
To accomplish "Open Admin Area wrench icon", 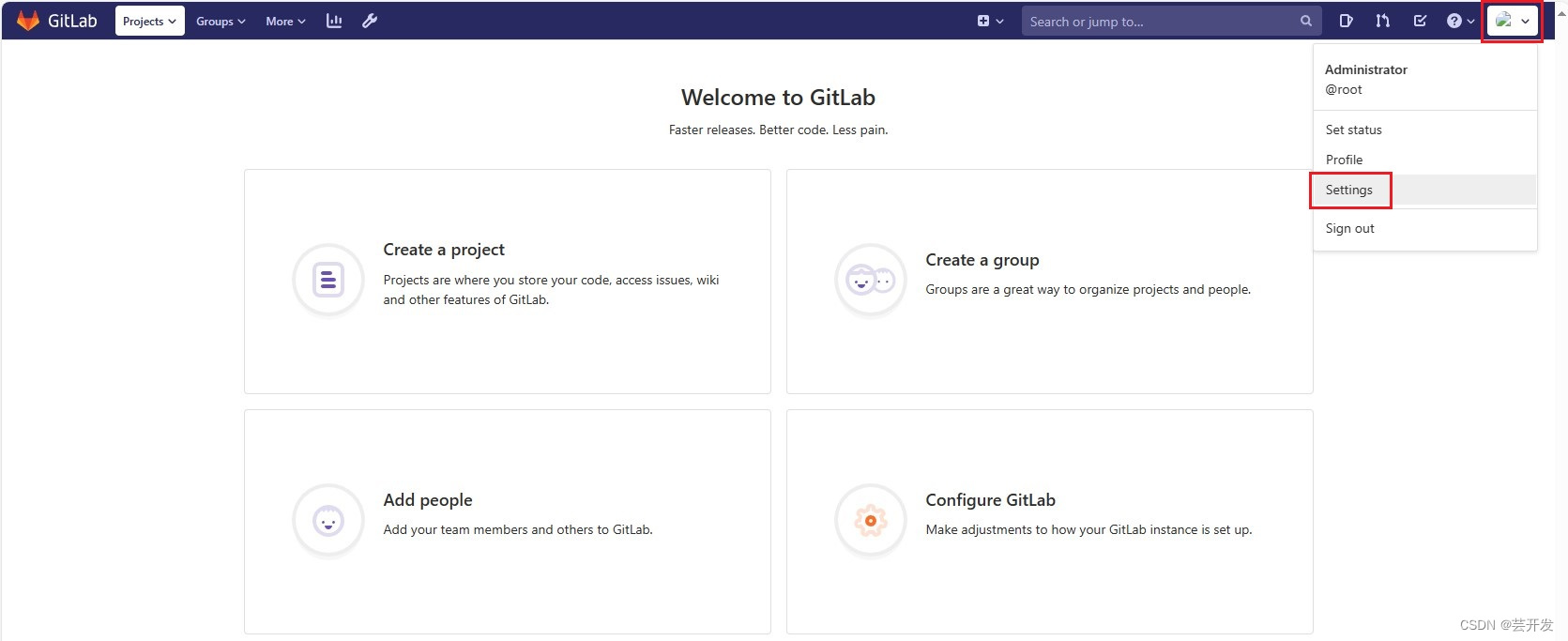I will tap(370, 21).
